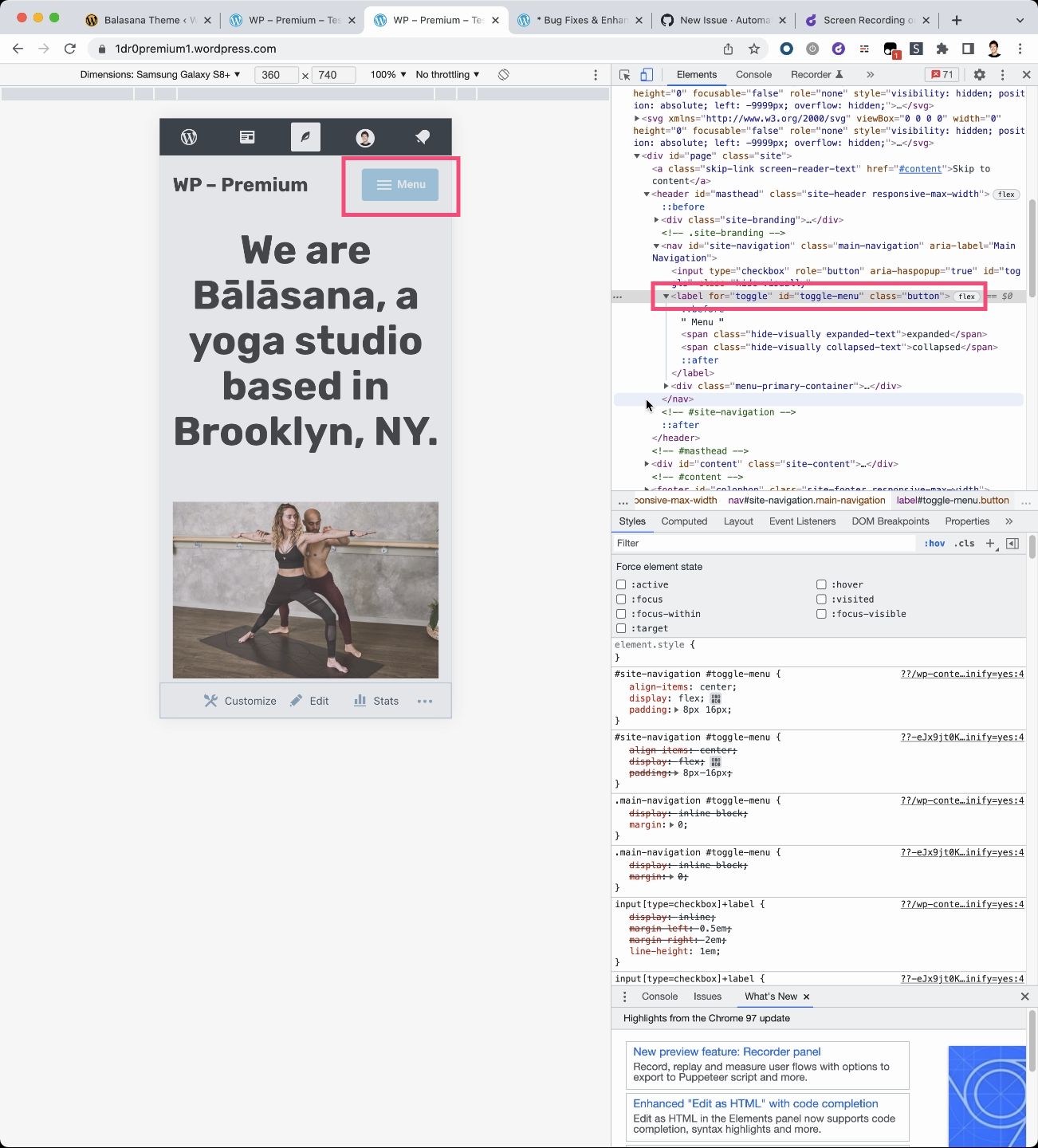This screenshot has width=1038, height=1148.
Task: Switch to the Computed tab
Action: (x=684, y=521)
